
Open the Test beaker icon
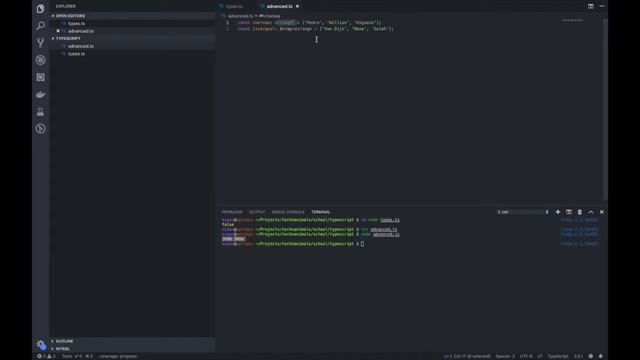pos(40,112)
